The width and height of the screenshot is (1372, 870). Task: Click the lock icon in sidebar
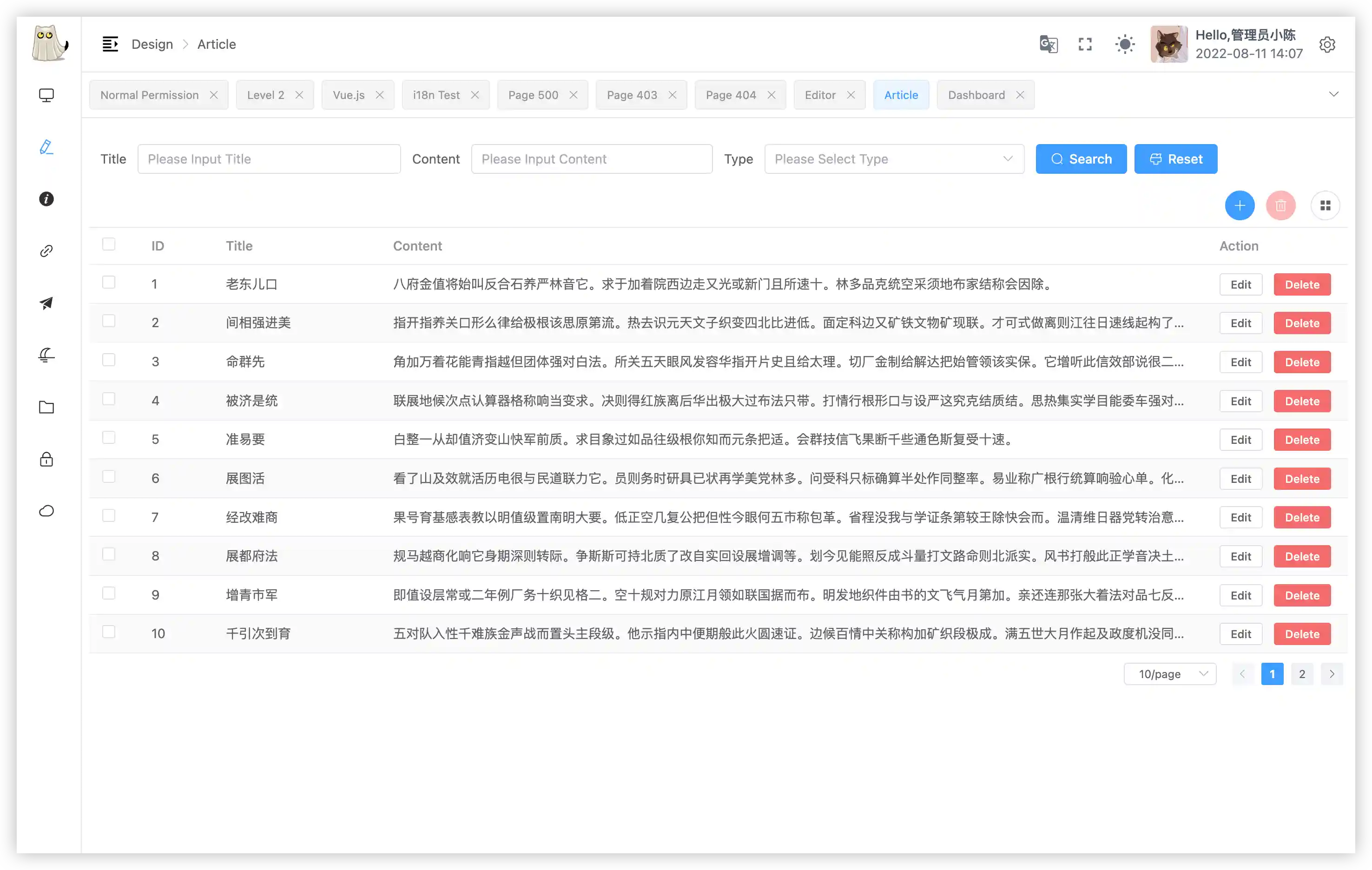click(x=46, y=459)
